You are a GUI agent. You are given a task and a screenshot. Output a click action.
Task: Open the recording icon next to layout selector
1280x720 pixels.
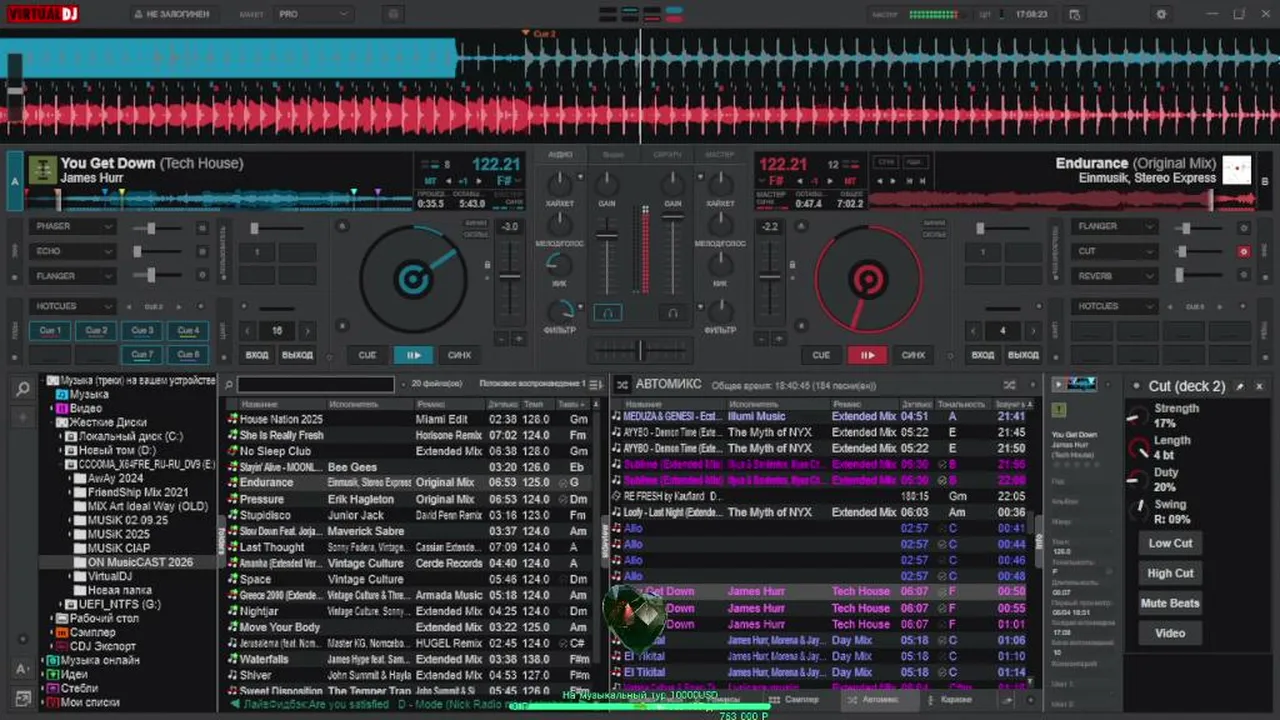(x=393, y=14)
